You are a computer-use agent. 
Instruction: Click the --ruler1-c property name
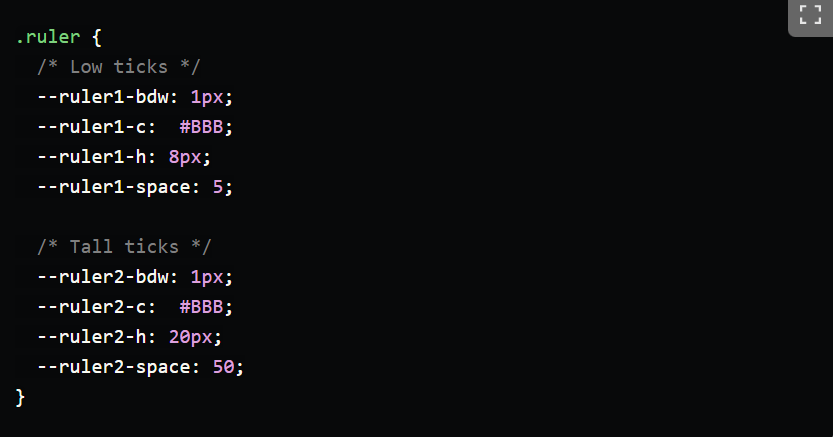pyautogui.click(x=91, y=127)
